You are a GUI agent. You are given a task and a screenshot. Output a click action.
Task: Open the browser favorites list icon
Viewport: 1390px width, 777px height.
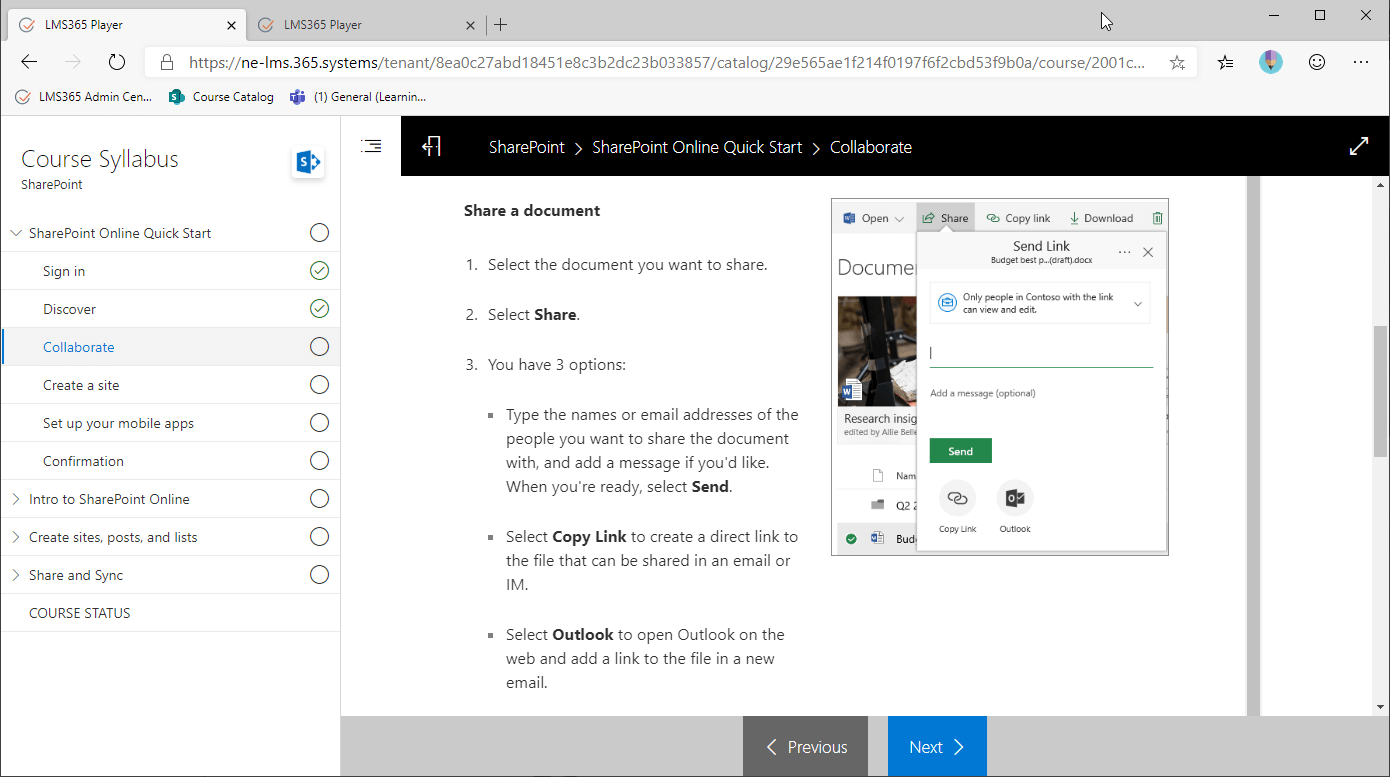pos(1225,62)
